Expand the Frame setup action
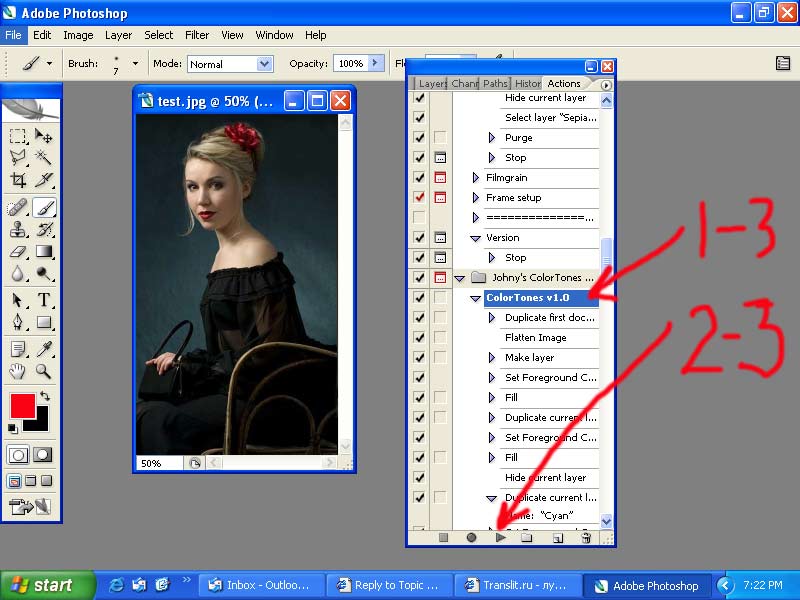The image size is (800, 600). tap(476, 197)
